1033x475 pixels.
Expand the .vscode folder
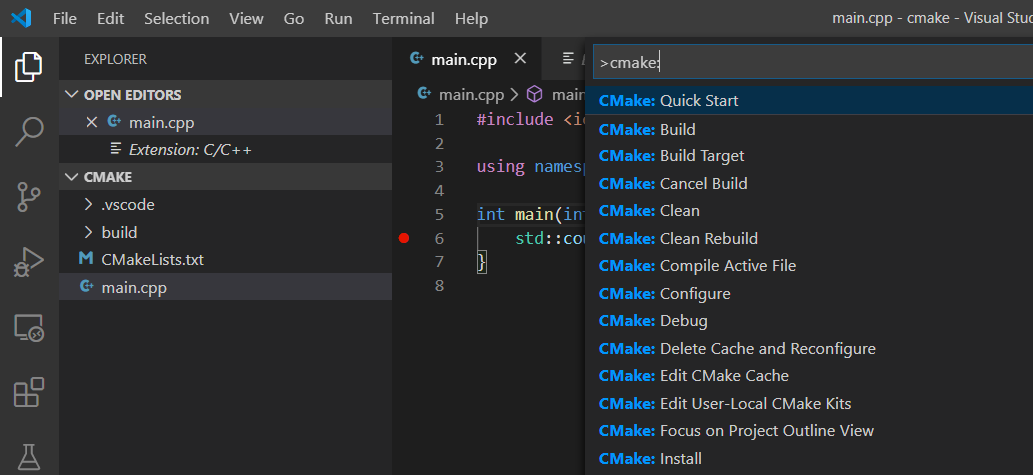[88, 205]
